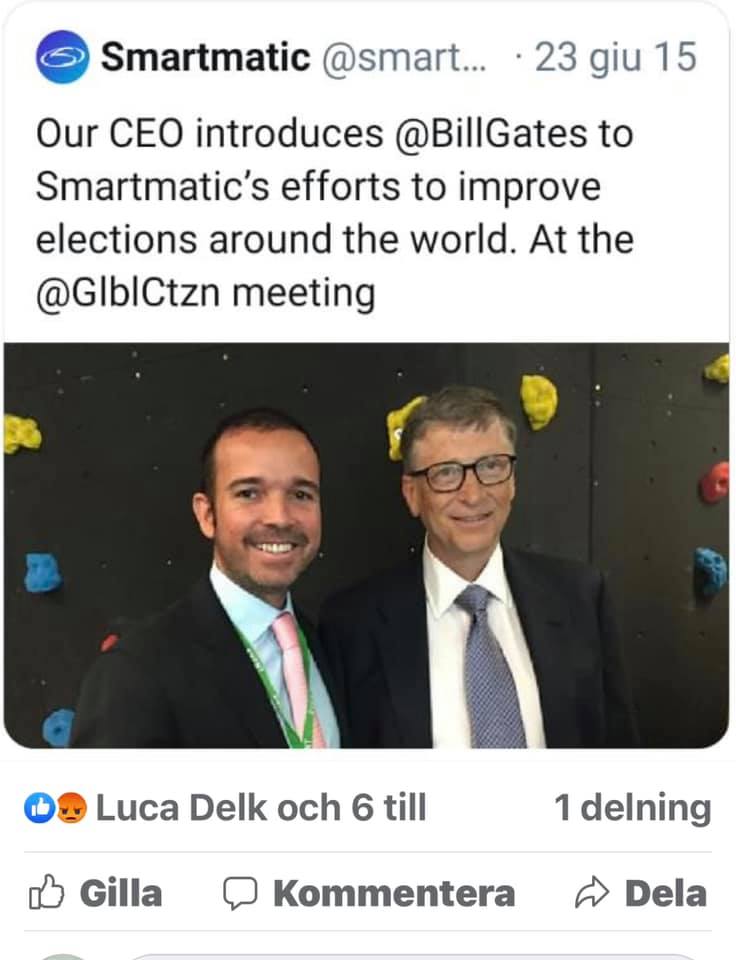Click the partially visible commenter avatar at bottom
Screen dimensions: 736x960
tap(60, 954)
